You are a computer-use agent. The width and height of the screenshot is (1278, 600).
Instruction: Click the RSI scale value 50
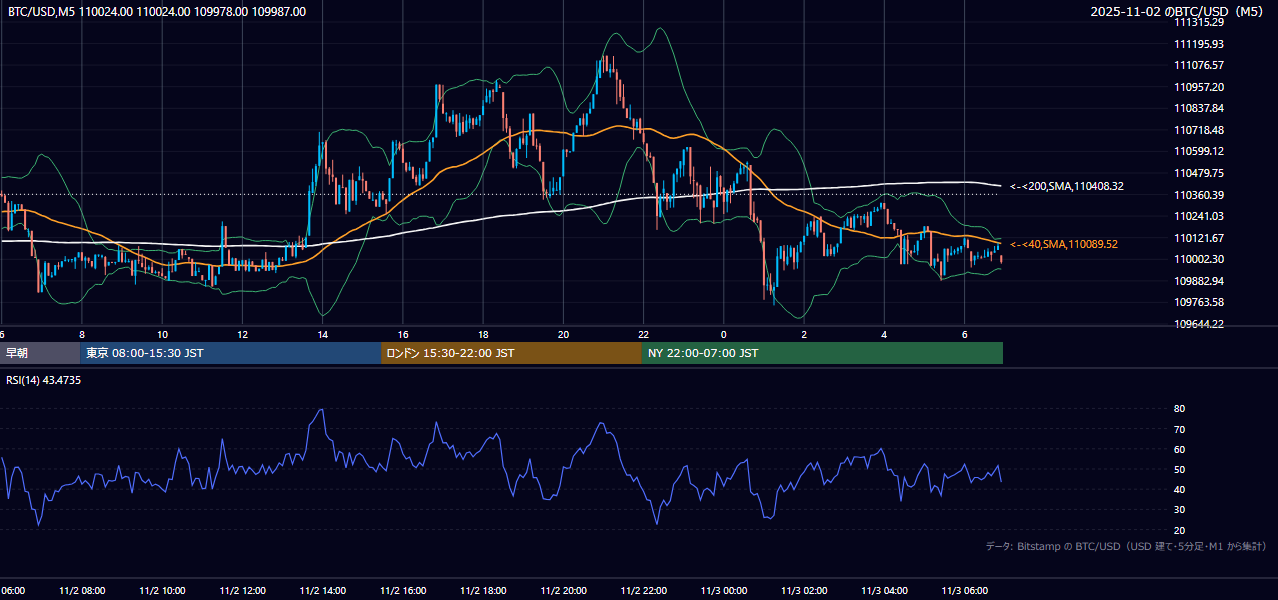1179,469
